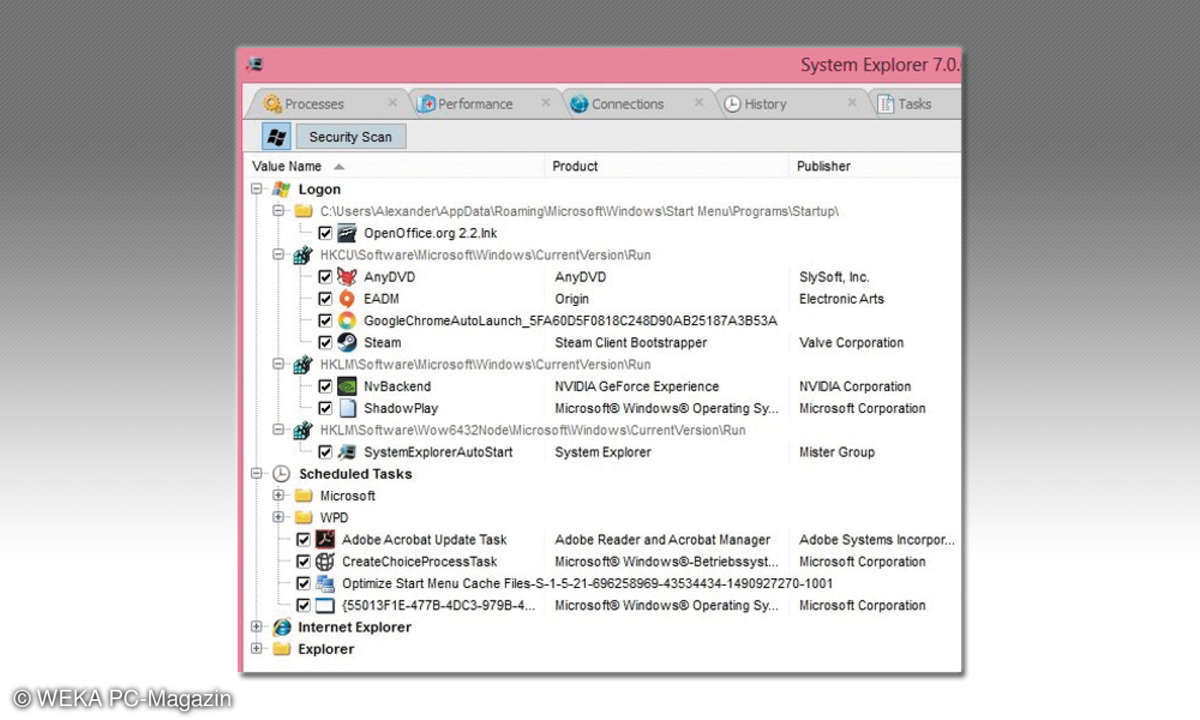This screenshot has width=1200, height=720.
Task: Uncheck the AnyDVD startup checkbox
Action: pyautogui.click(x=325, y=277)
